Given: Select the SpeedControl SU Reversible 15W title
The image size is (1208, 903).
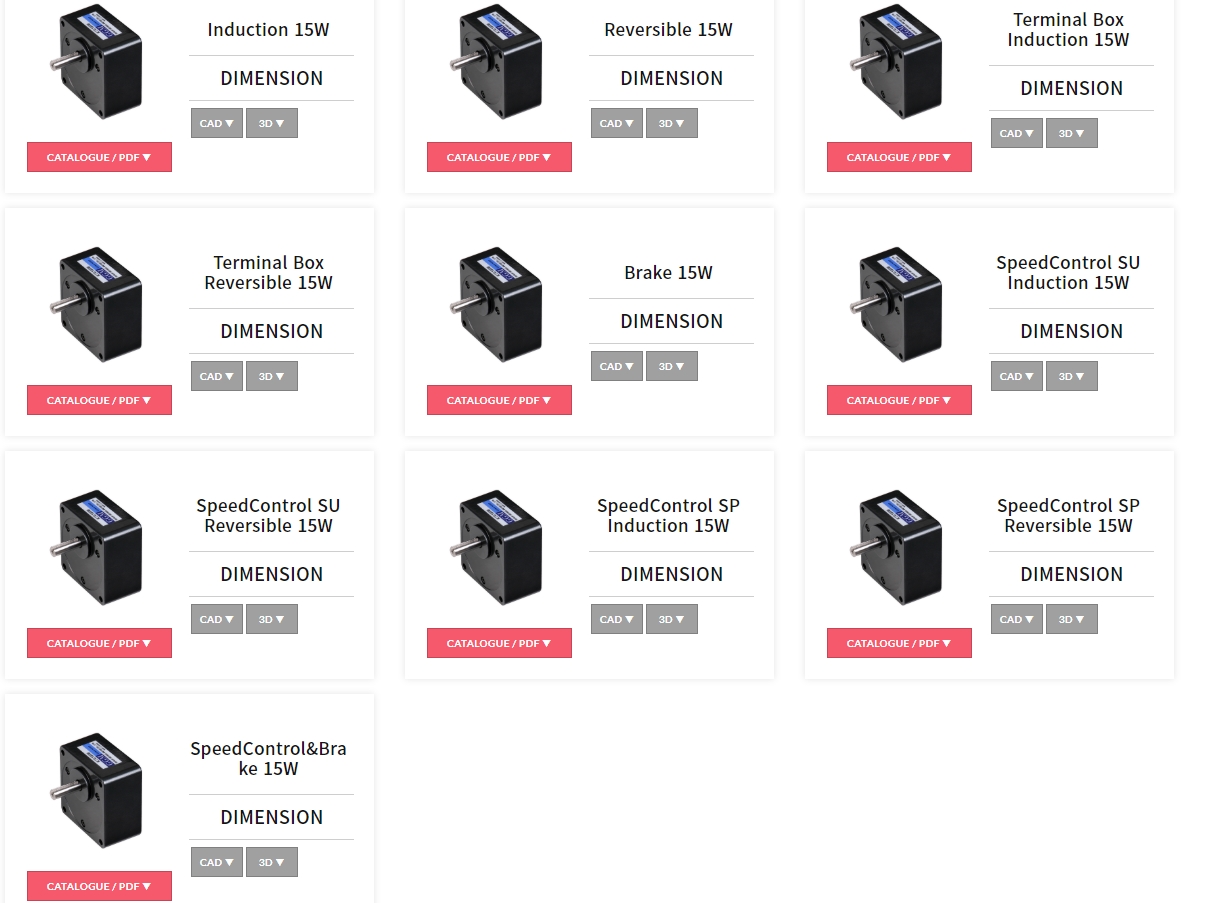Looking at the screenshot, I should [x=268, y=516].
